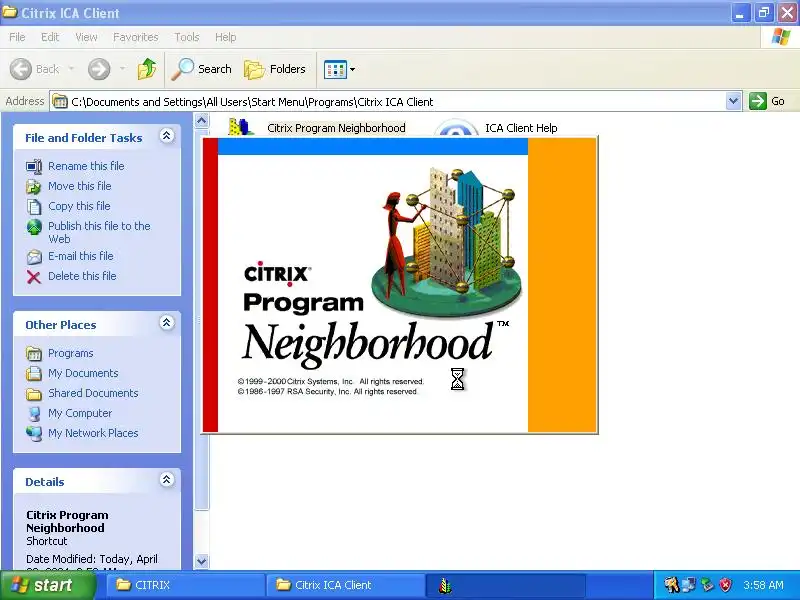Open the View menu

[x=86, y=37]
